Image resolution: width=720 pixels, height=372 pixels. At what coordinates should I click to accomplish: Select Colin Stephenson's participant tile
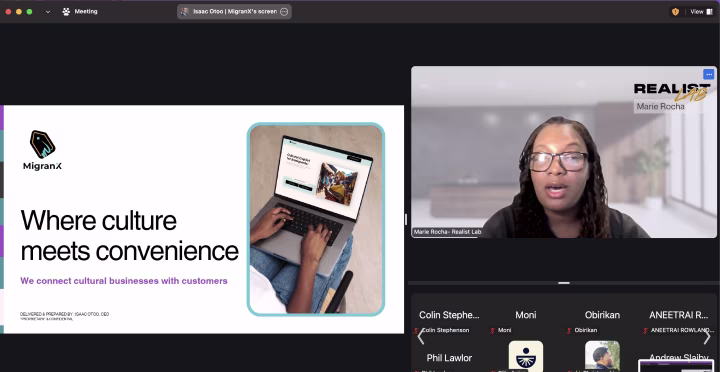(449, 315)
